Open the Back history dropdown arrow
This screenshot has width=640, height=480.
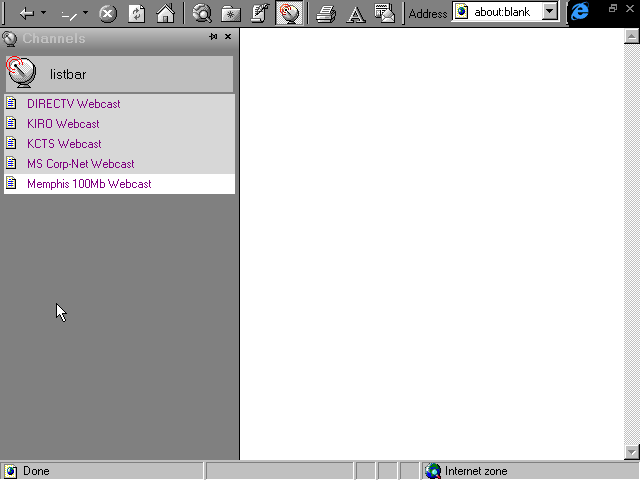[x=43, y=13]
